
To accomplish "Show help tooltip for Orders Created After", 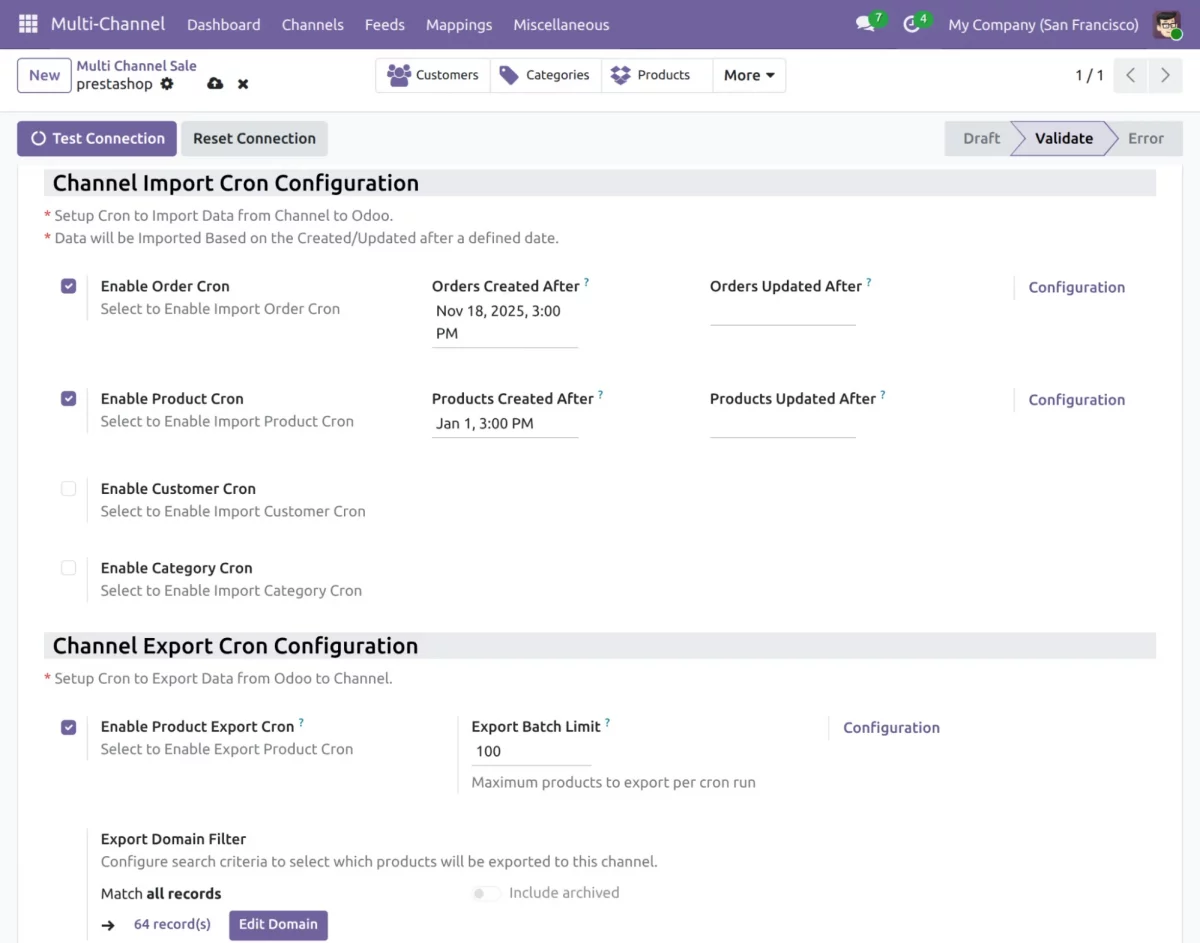I will click(586, 283).
